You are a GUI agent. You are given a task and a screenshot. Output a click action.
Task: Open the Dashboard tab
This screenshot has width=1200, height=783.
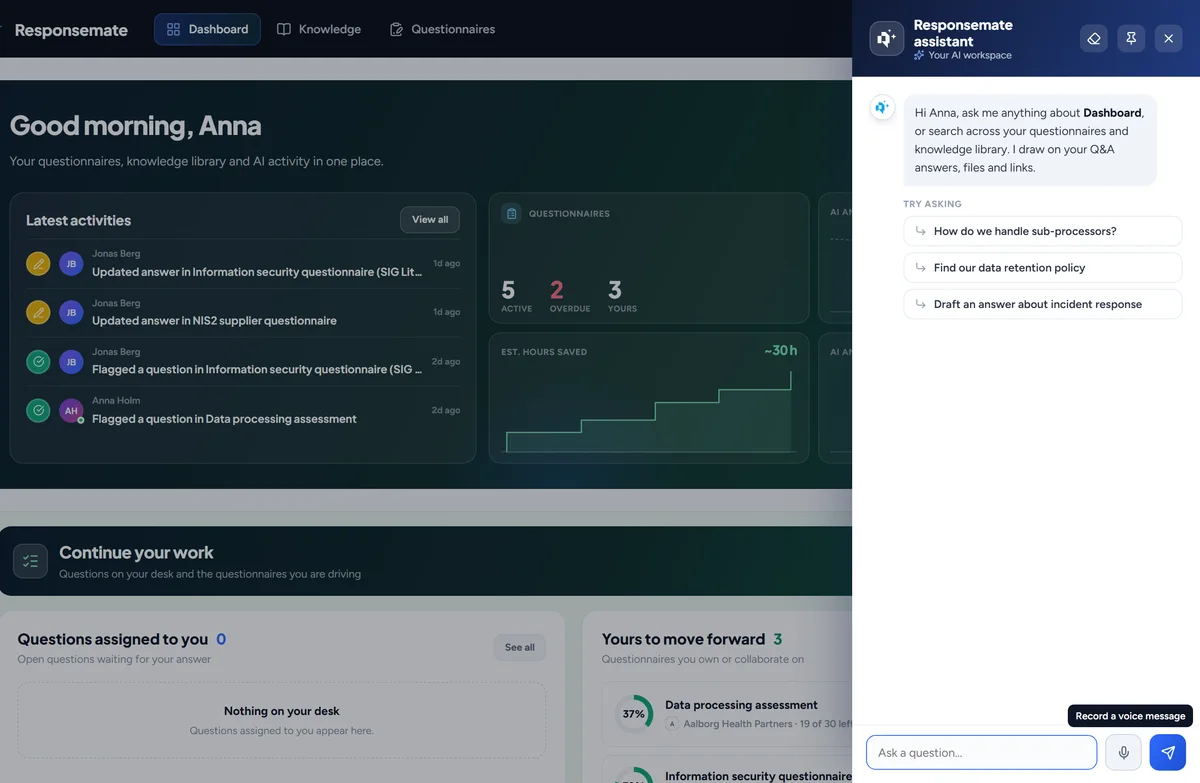click(207, 29)
